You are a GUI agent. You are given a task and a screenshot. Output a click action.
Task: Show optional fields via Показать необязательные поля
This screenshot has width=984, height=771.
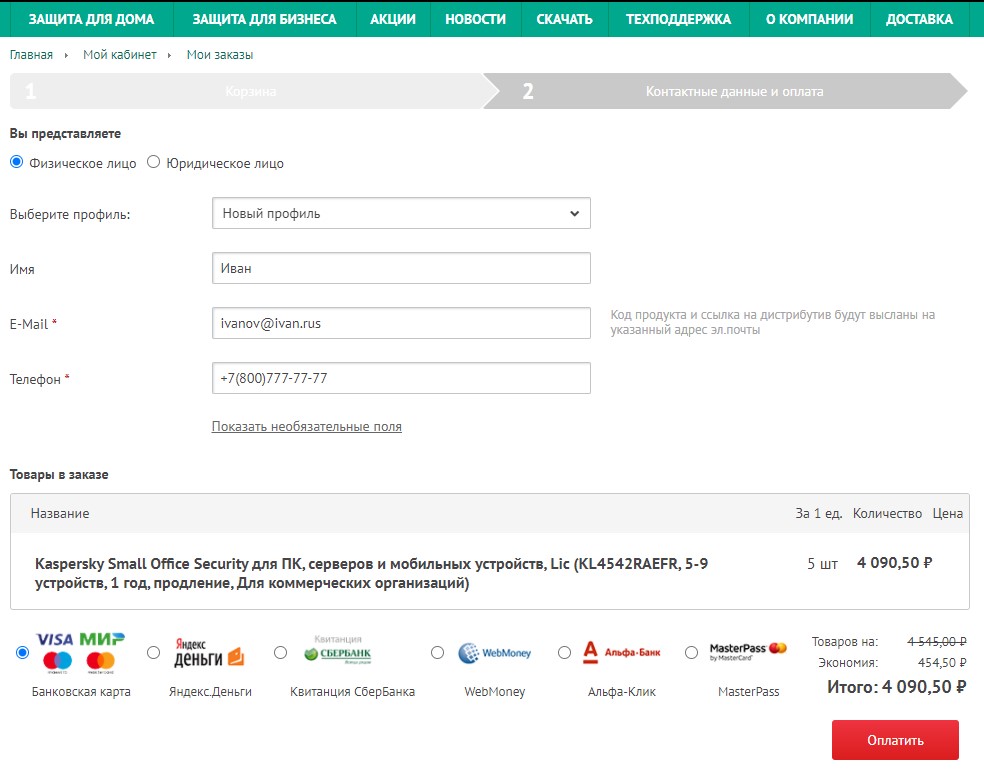(306, 427)
